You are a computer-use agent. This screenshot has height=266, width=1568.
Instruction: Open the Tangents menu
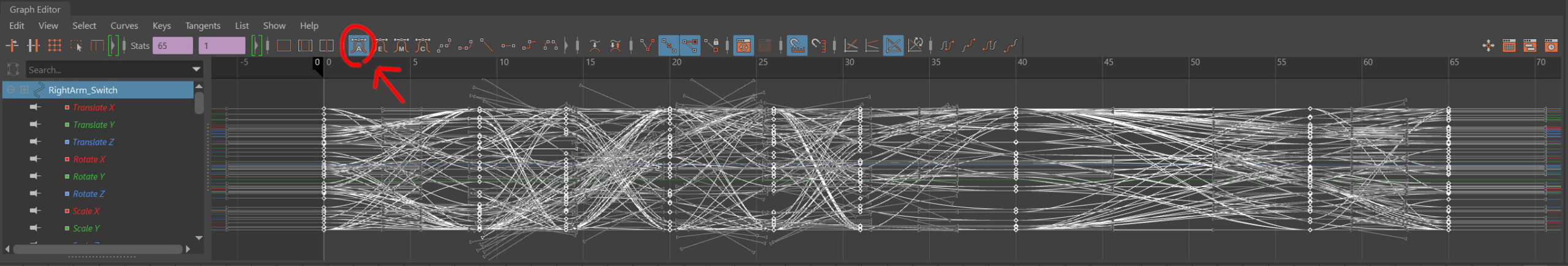pos(203,26)
